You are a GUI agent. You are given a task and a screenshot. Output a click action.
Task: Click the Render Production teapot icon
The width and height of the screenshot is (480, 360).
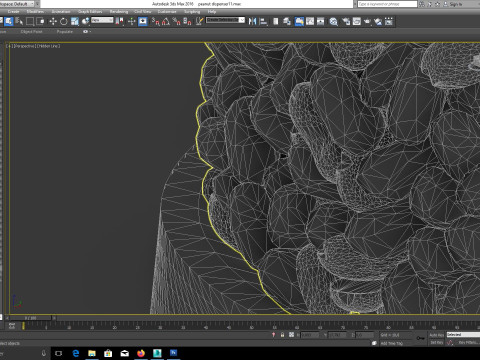tap(367, 22)
